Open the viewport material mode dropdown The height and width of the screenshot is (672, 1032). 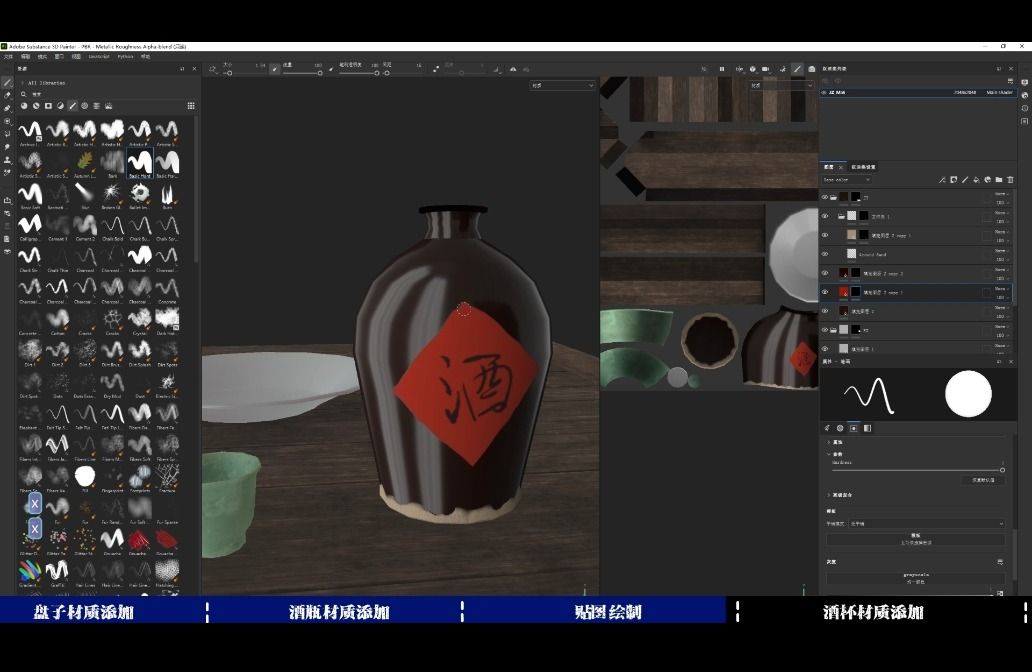pos(562,86)
